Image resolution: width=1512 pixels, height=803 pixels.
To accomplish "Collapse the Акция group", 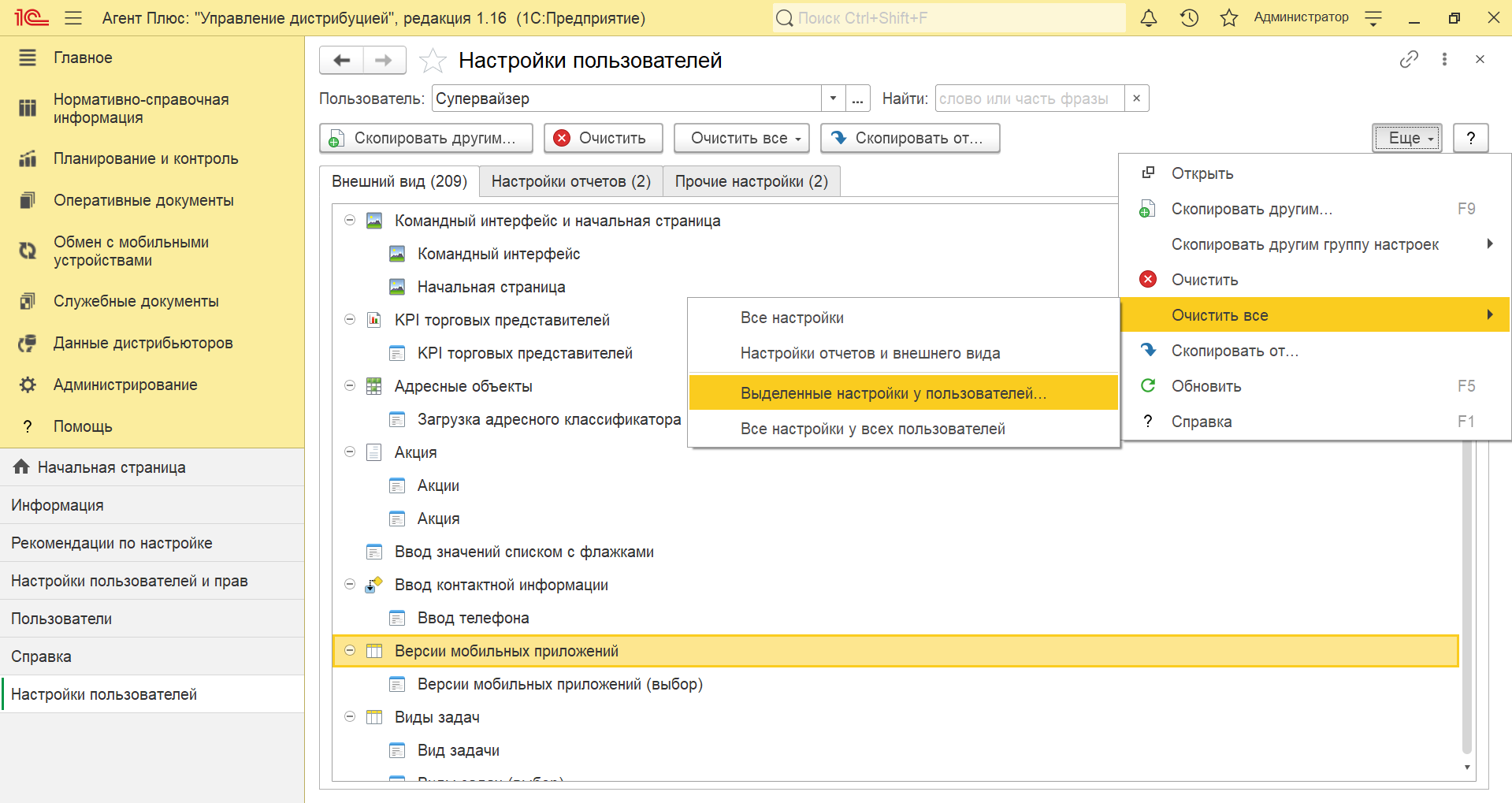I will (350, 452).
